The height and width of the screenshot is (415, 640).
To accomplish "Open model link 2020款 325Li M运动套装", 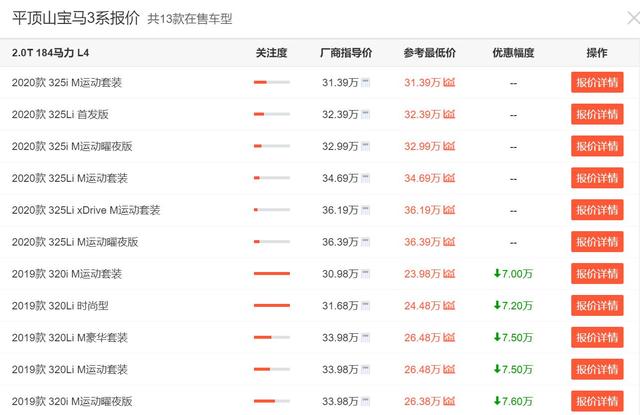I will tap(69, 178).
